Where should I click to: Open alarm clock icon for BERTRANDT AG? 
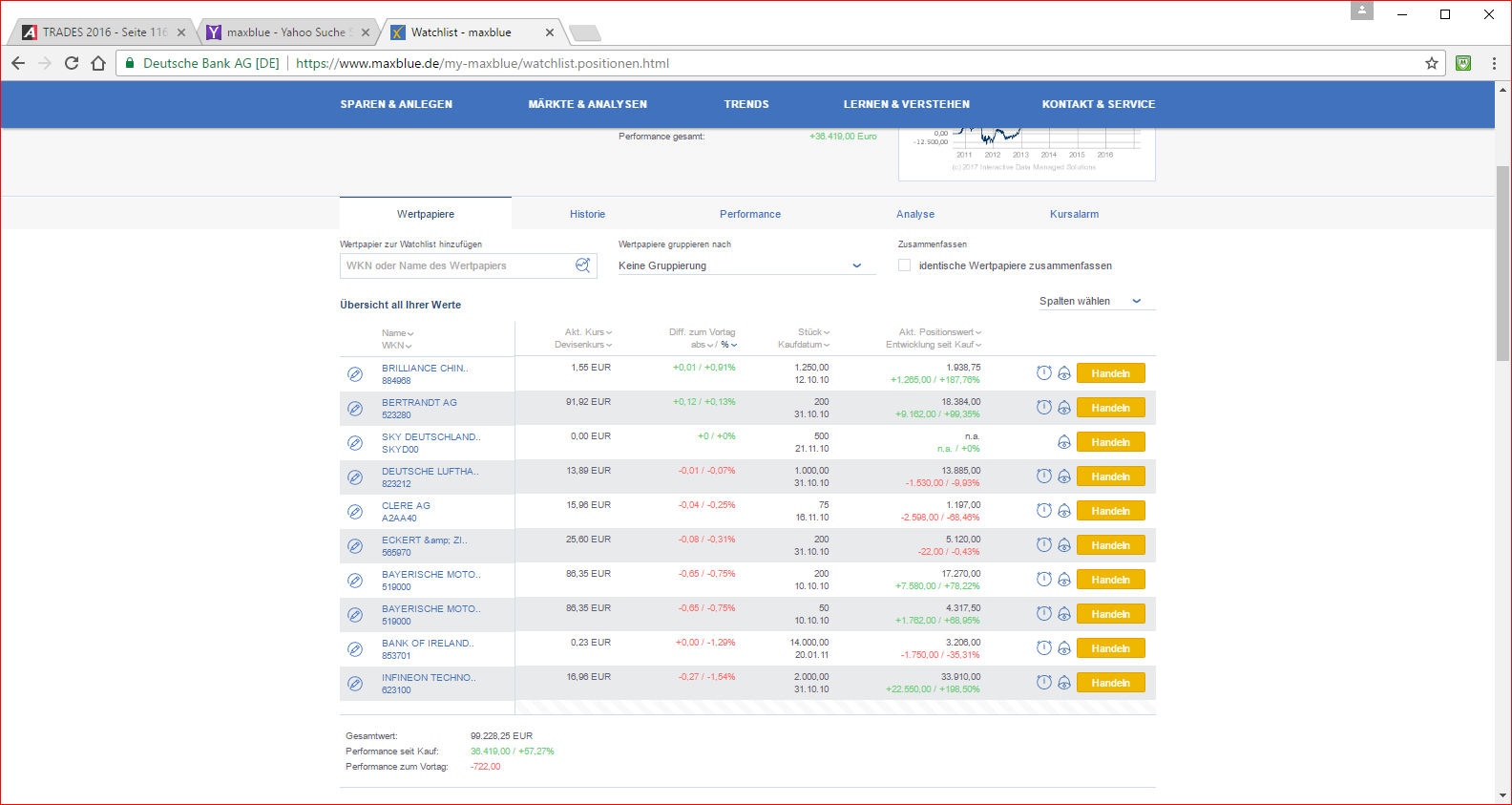[1044, 408]
